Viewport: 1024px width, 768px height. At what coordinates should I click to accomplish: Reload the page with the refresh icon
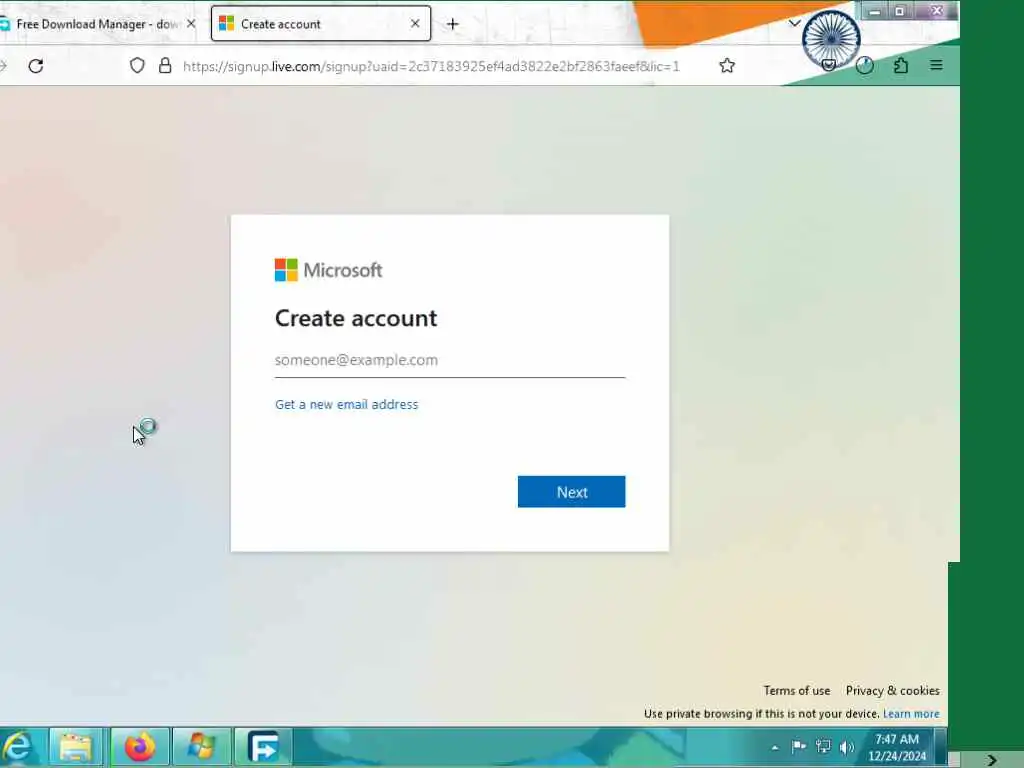coord(36,65)
